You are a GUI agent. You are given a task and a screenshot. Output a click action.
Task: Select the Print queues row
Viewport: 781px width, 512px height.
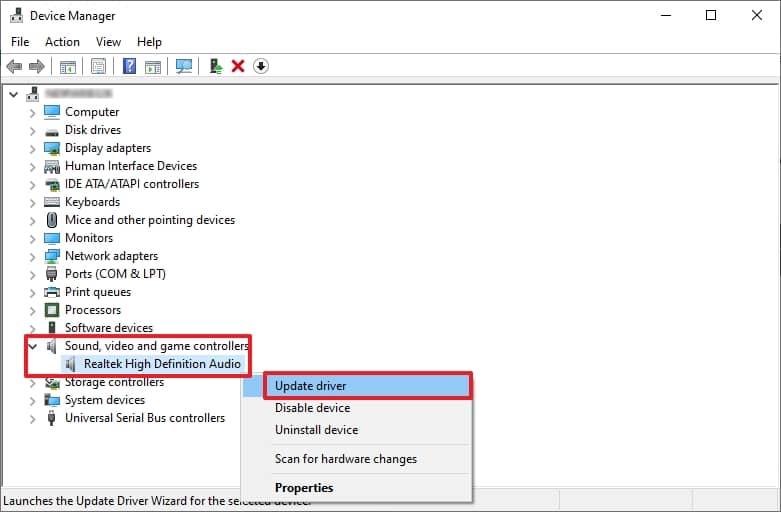98,292
